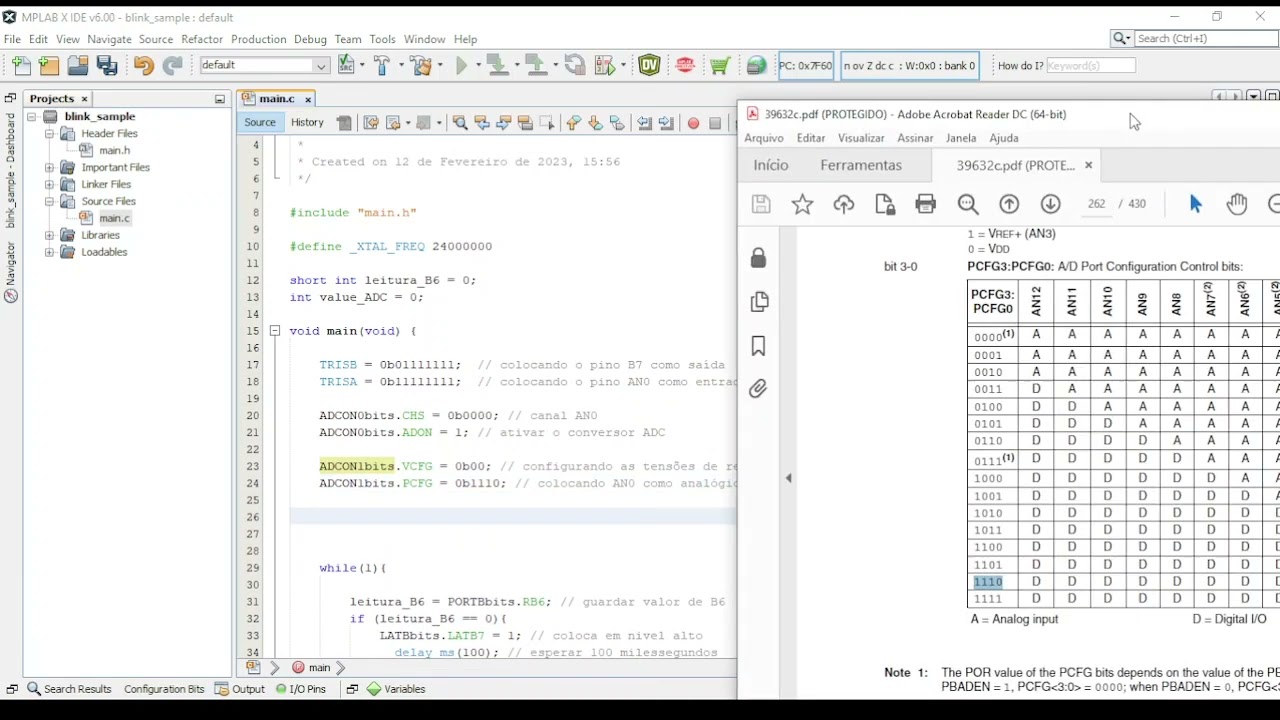Go to previous PDF page with up arrow
Screen dimensions: 1280x720
[1009, 204]
